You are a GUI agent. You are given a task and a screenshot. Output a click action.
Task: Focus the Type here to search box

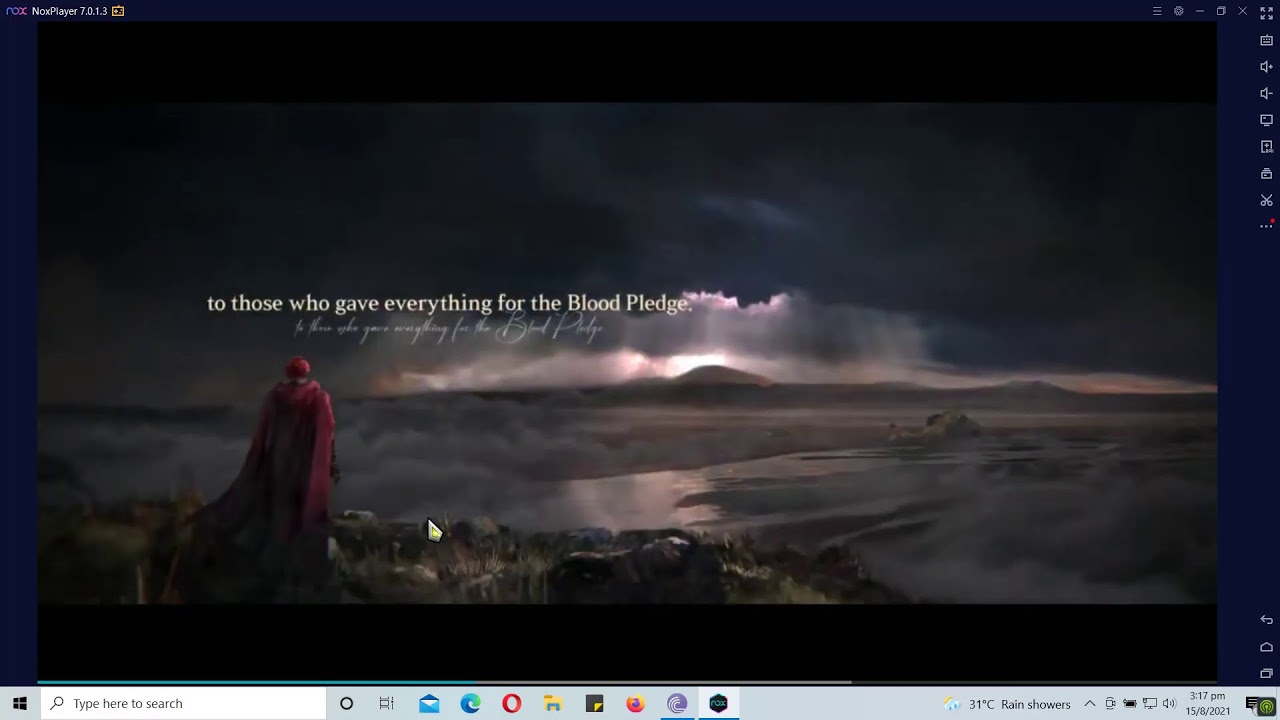click(183, 703)
